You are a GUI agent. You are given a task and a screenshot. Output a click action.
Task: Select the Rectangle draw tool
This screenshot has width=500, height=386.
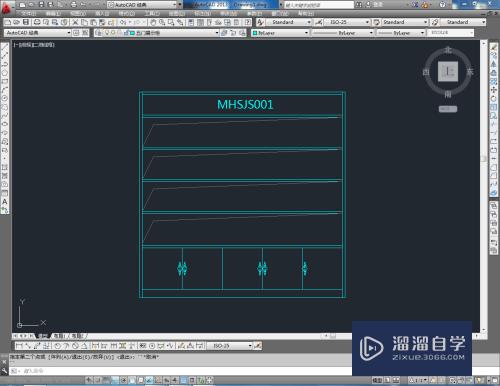[5, 81]
